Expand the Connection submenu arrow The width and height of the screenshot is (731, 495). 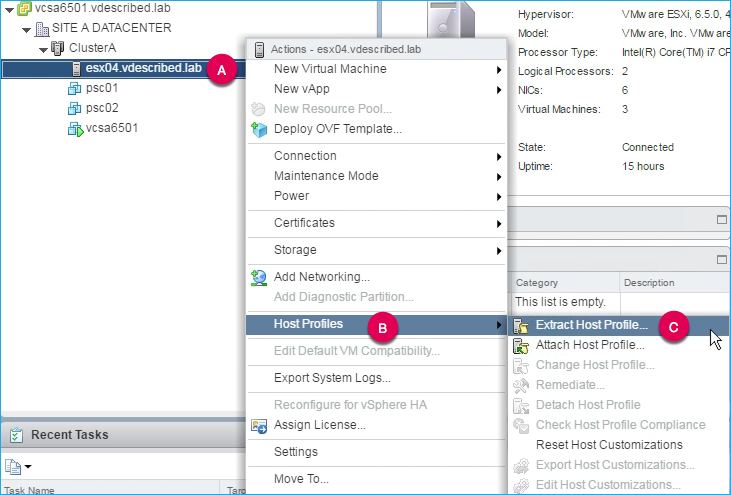499,157
